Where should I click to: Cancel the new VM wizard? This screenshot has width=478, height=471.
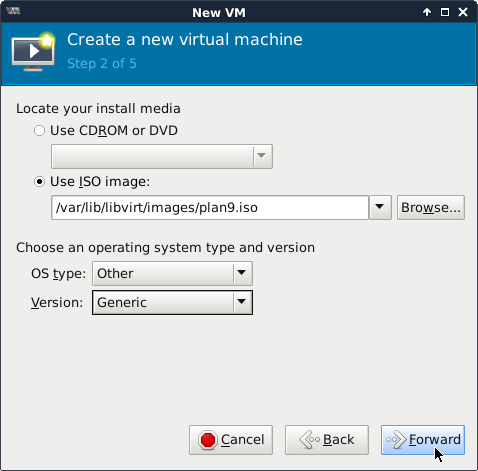click(x=231, y=440)
